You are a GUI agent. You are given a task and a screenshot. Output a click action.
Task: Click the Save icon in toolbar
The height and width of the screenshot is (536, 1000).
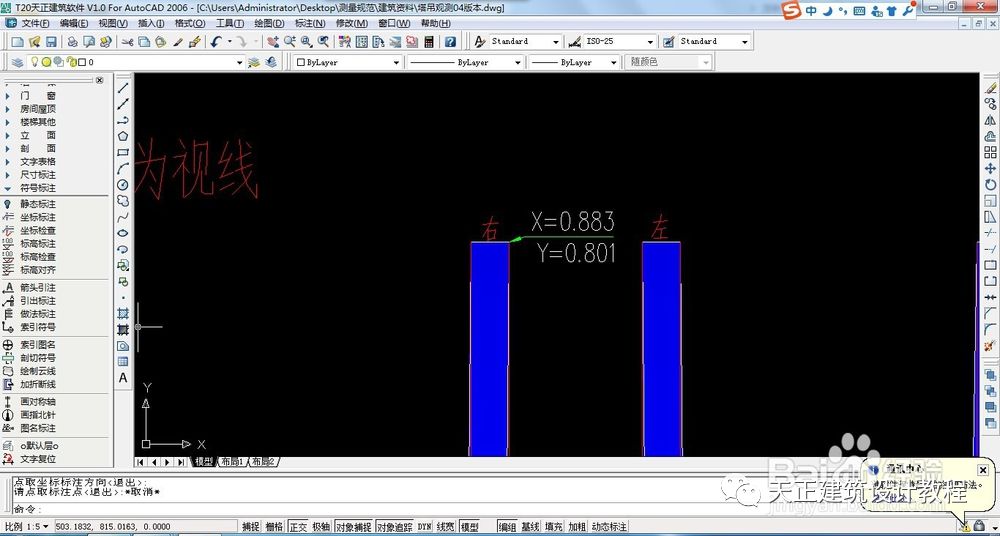point(51,41)
